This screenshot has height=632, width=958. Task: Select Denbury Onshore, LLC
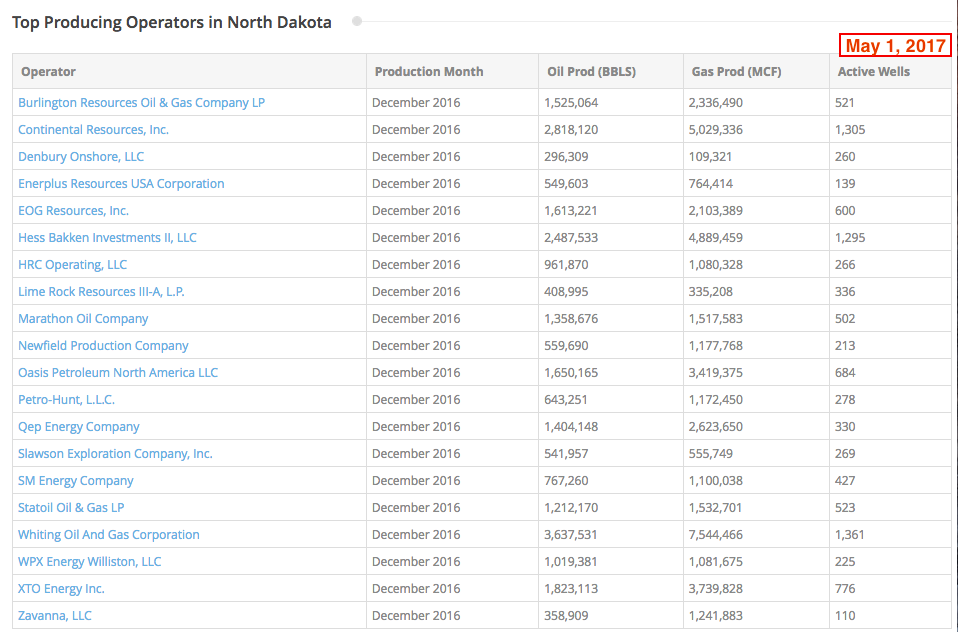[x=80, y=156]
